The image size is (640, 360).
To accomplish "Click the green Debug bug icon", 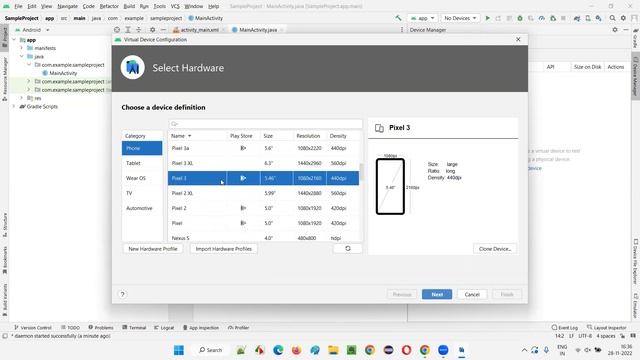I will [x=520, y=18].
